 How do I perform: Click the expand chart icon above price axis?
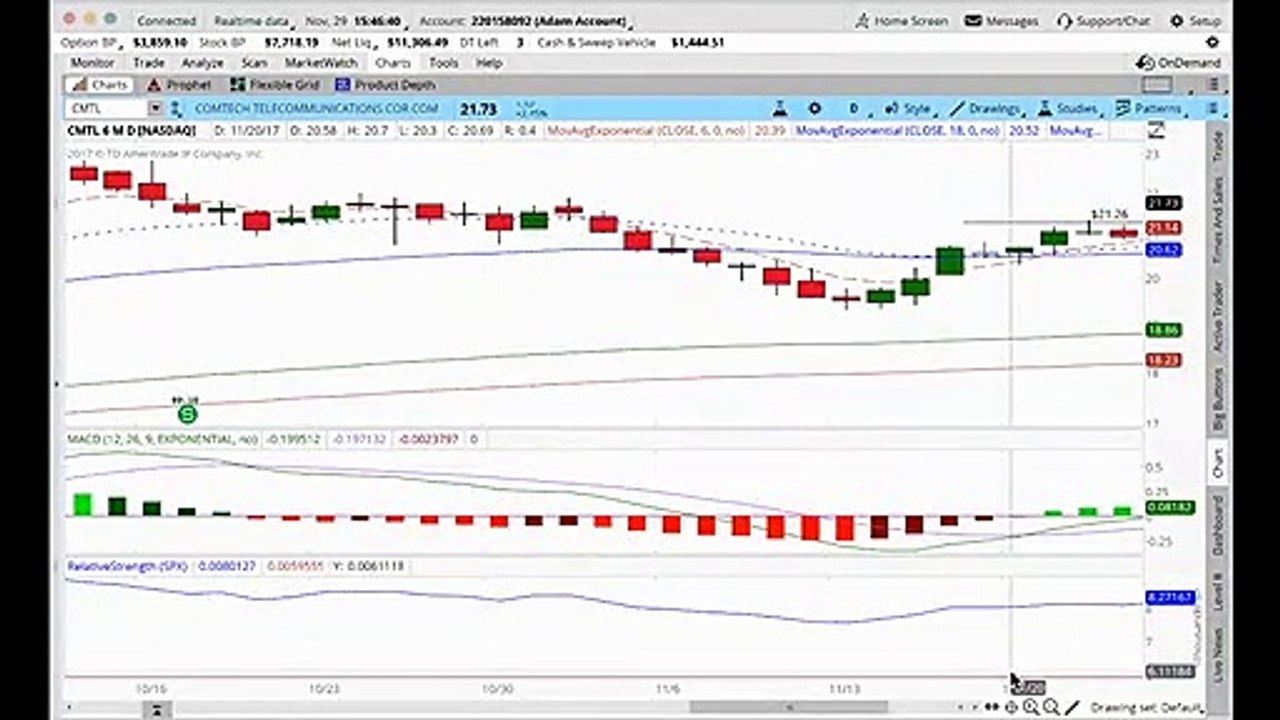click(x=1156, y=129)
